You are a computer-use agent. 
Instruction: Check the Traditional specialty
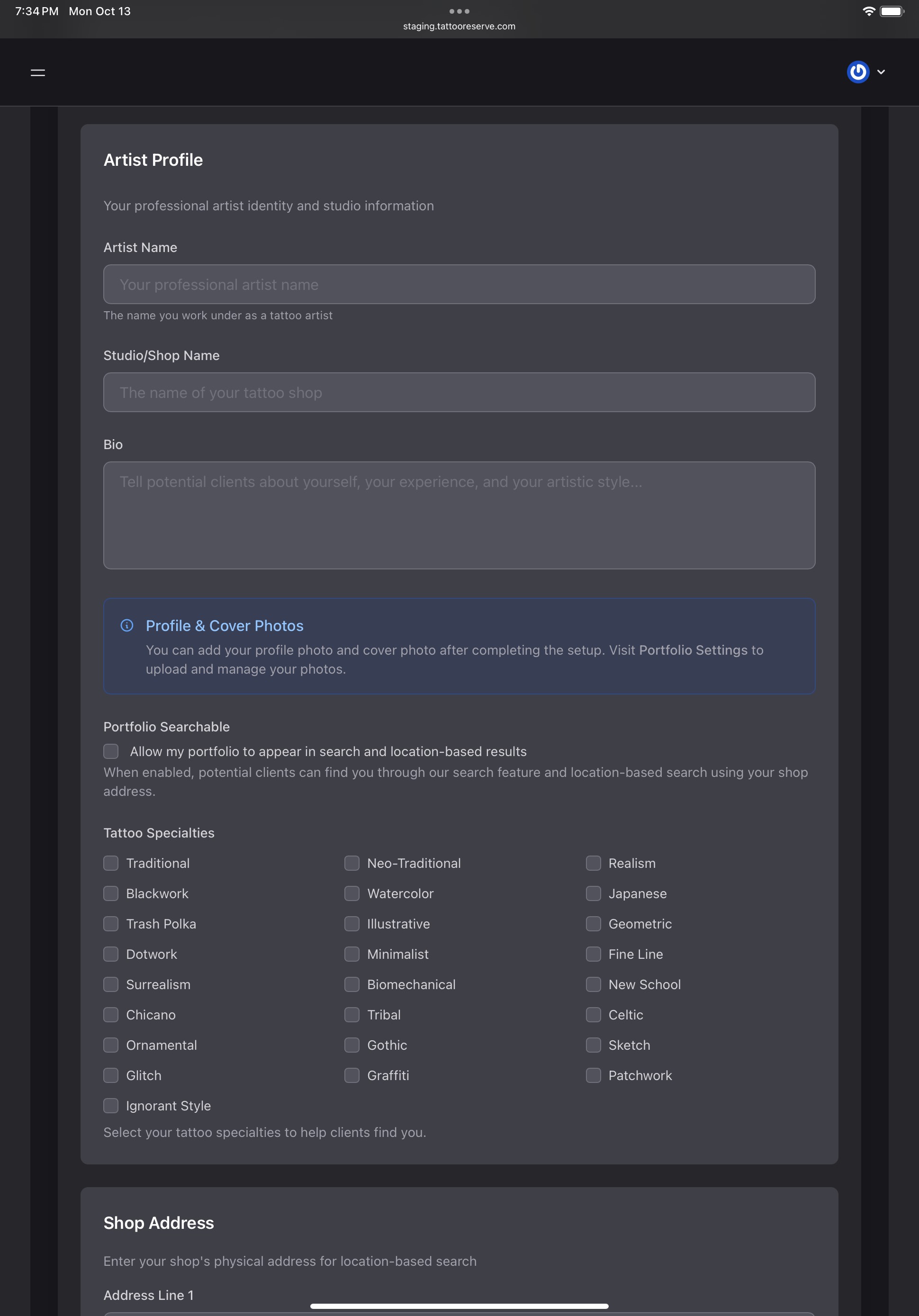pyautogui.click(x=111, y=863)
